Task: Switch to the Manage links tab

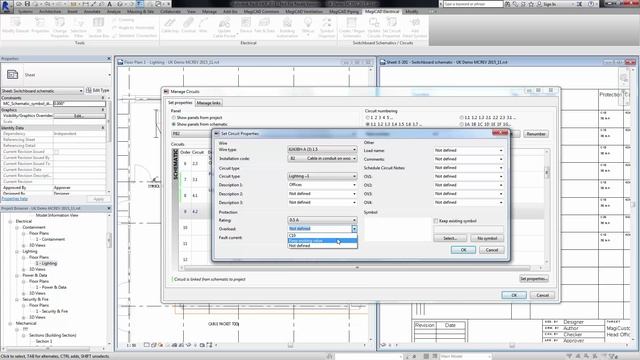Action: point(209,103)
